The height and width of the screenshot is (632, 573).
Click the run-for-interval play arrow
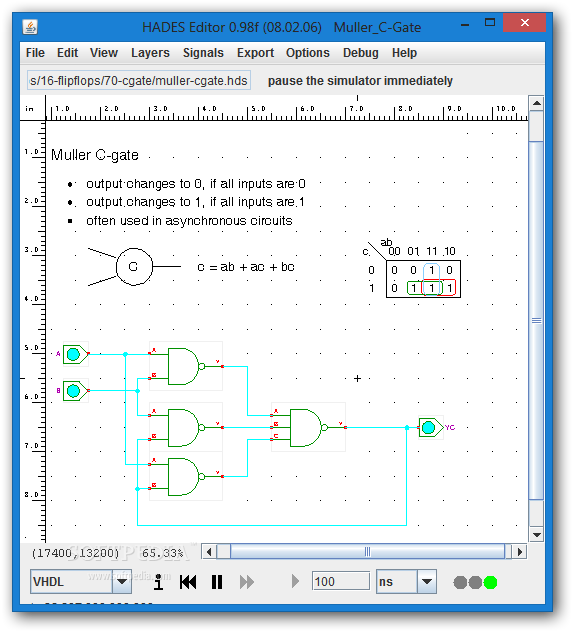click(295, 581)
